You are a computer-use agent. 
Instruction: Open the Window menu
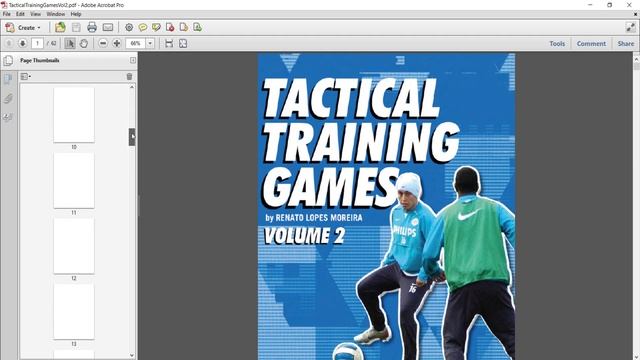pos(56,14)
